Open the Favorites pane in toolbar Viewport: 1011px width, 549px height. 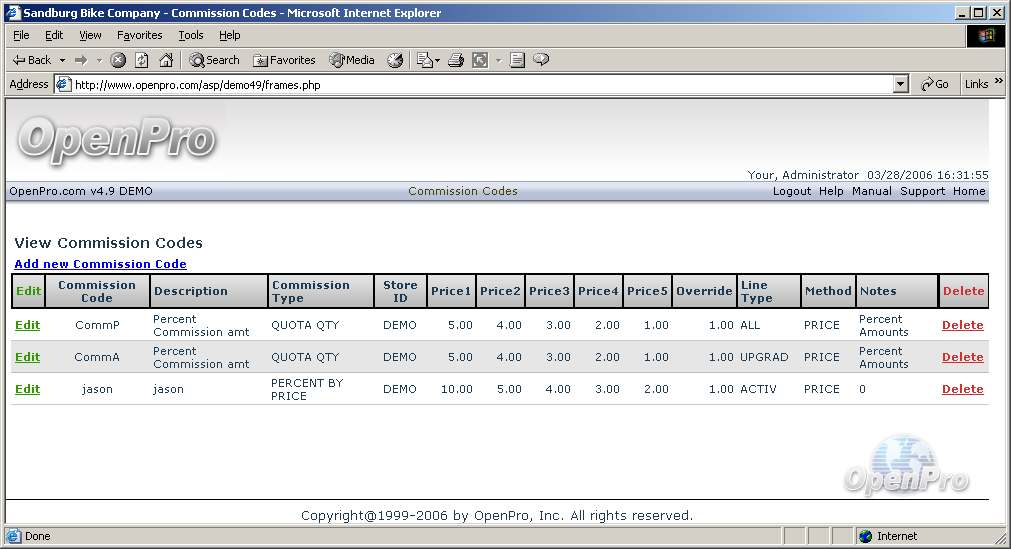(x=284, y=60)
